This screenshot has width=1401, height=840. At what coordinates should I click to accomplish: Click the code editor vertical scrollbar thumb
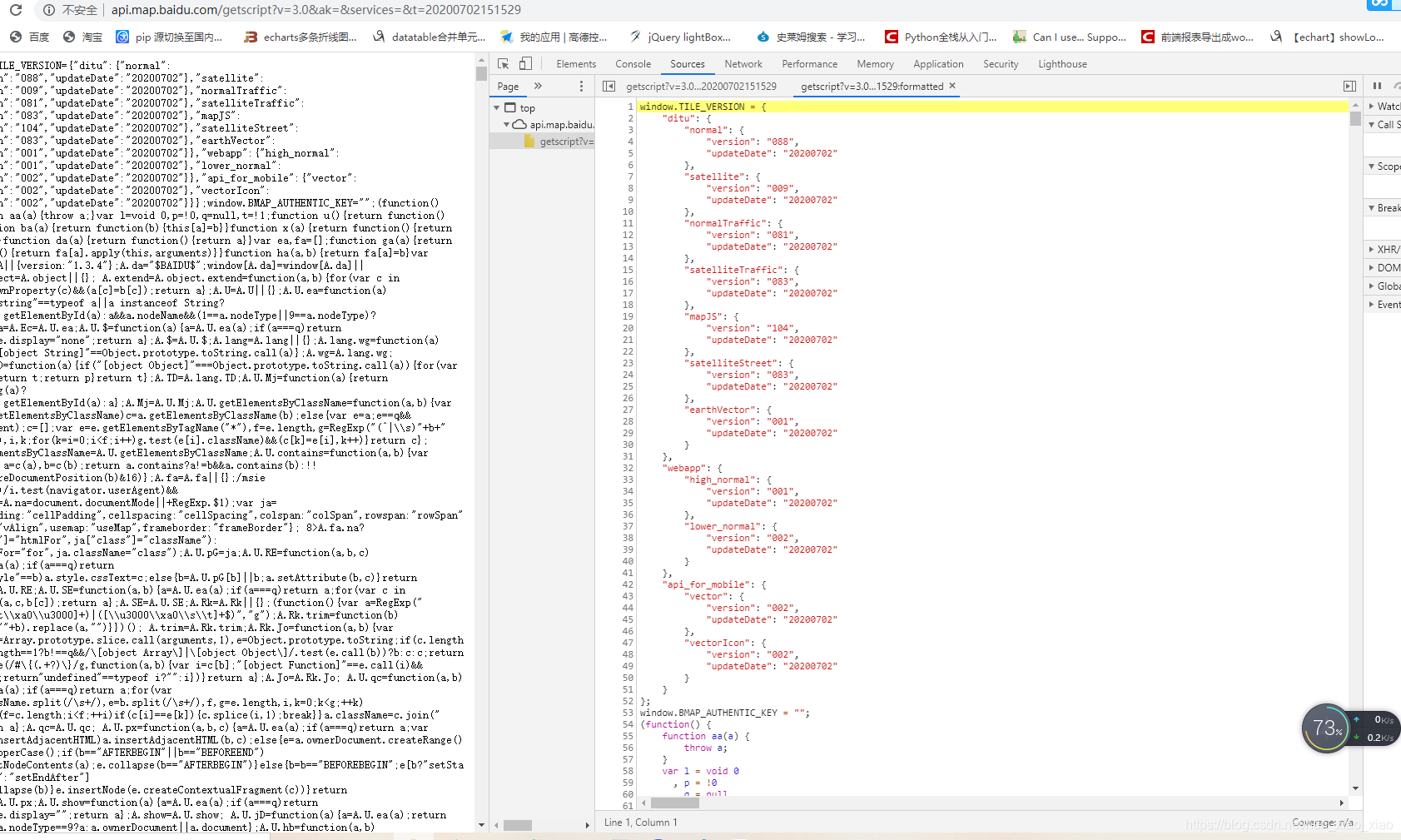tap(1355, 119)
